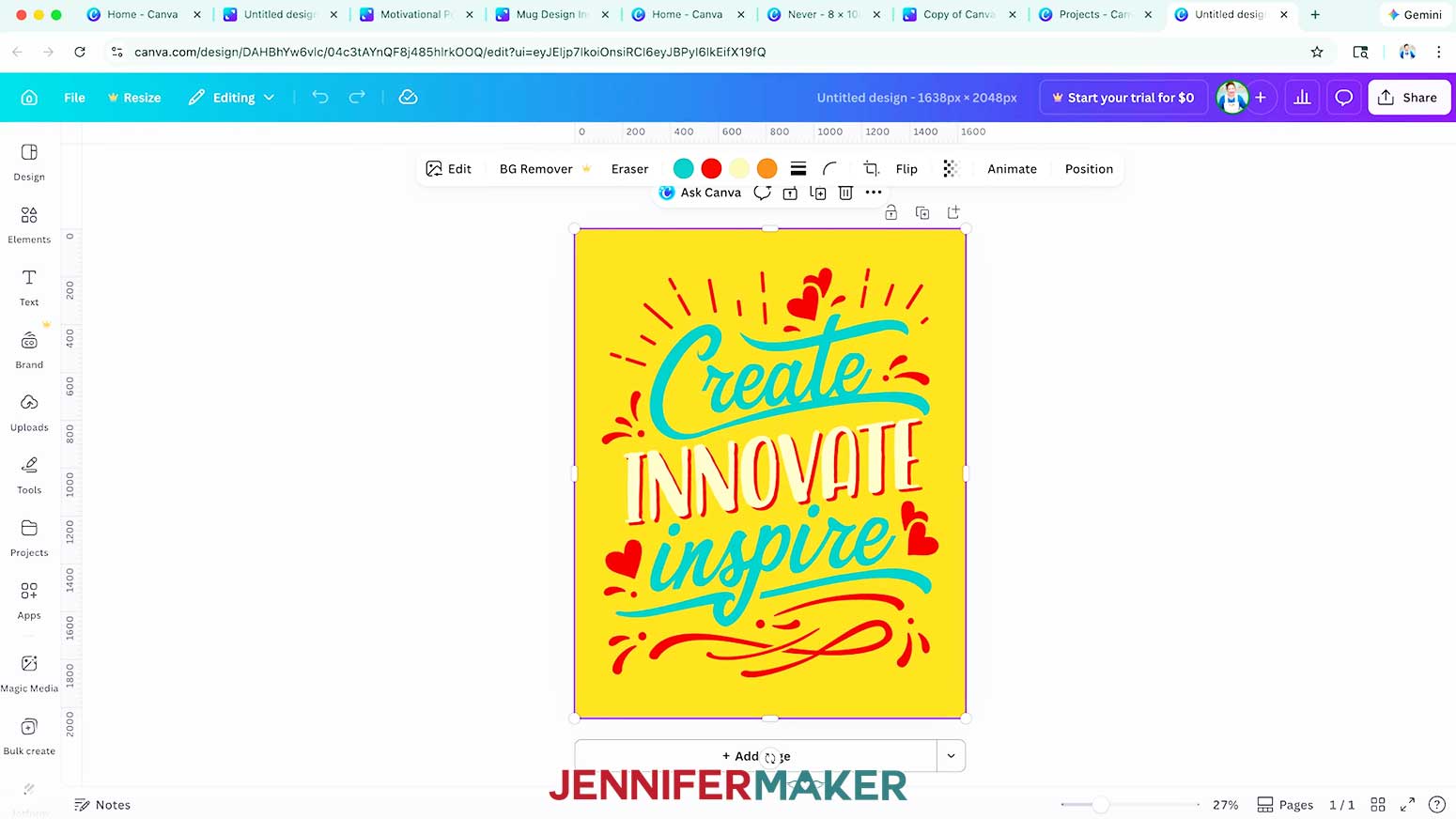Open Notes panel
Image resolution: width=1456 pixels, height=819 pixels.
click(102, 805)
